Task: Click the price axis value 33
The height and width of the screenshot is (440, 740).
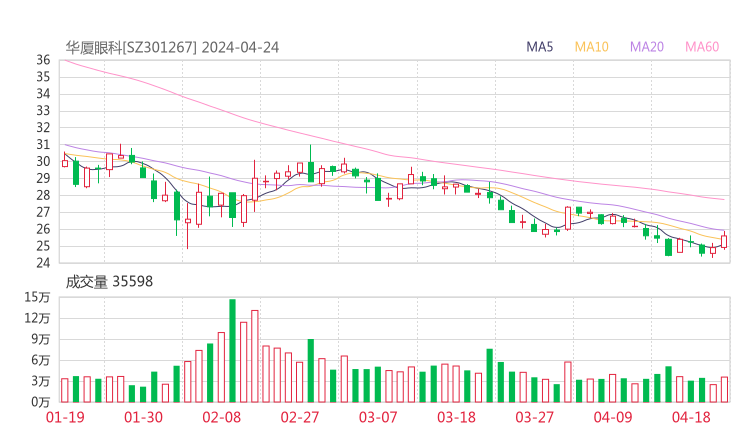Action: coord(43,111)
